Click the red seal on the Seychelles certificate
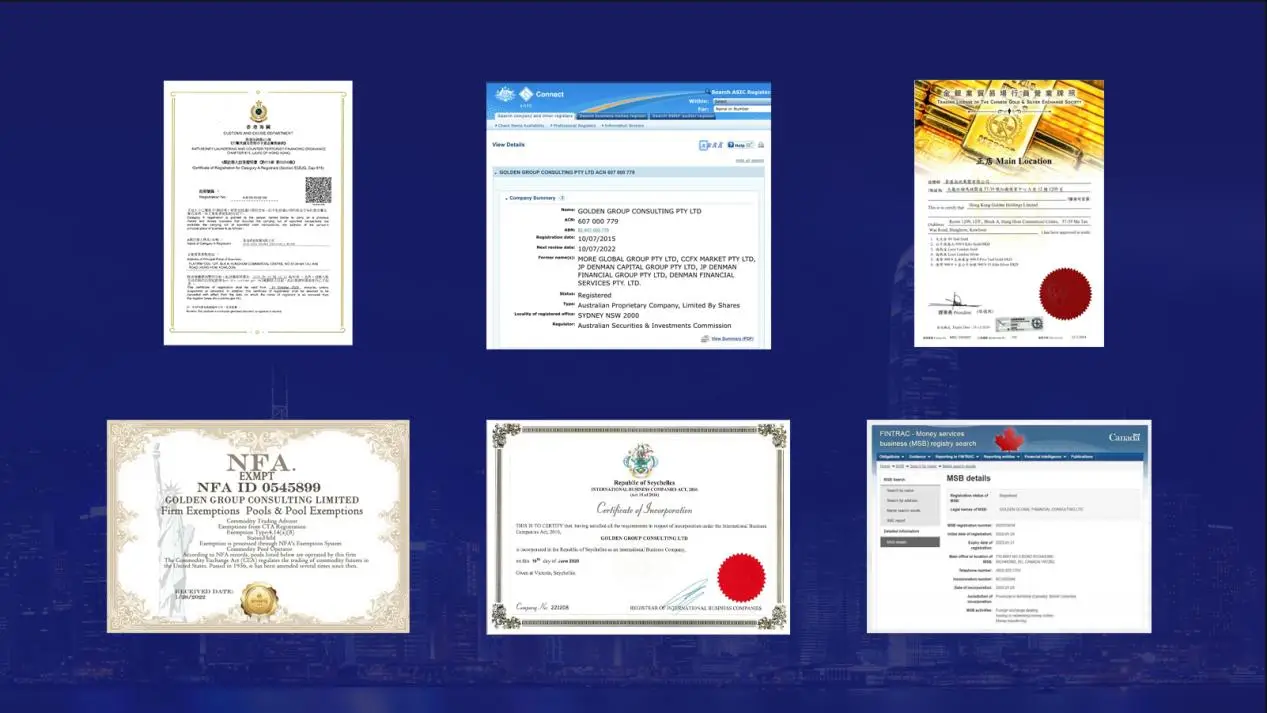Image resolution: width=1267 pixels, height=713 pixels. (741, 577)
